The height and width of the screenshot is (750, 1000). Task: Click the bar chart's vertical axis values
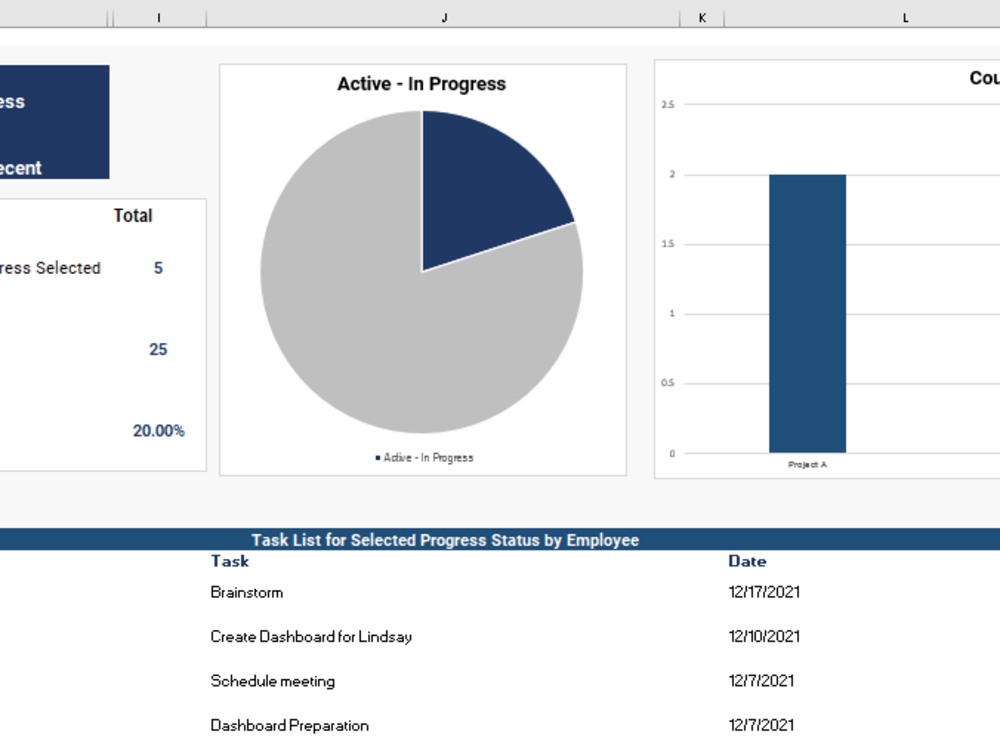668,280
